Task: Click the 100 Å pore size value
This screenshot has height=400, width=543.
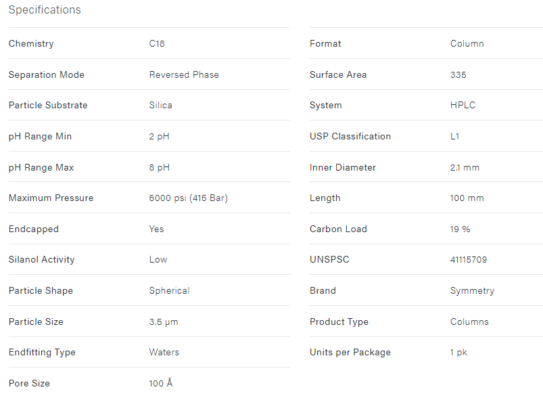Action: point(161,383)
